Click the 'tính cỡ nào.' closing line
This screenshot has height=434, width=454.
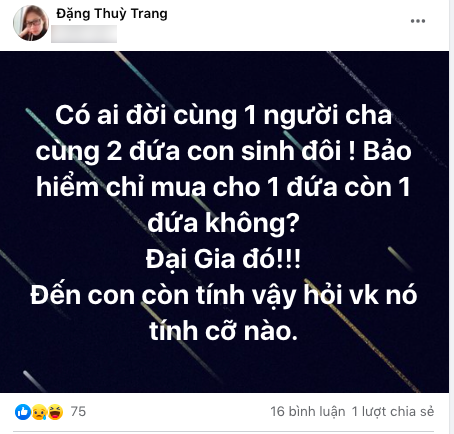pyautogui.click(x=223, y=331)
